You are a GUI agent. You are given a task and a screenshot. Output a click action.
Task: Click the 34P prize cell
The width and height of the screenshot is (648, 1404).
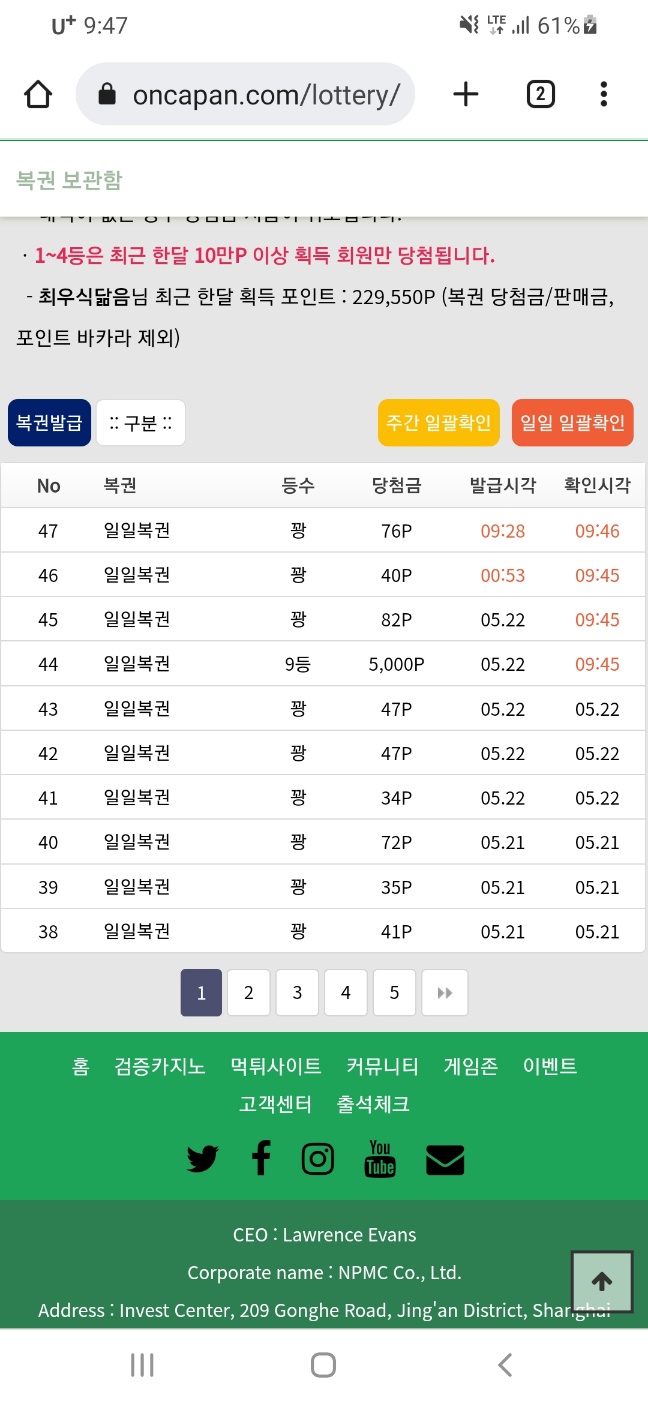point(397,798)
